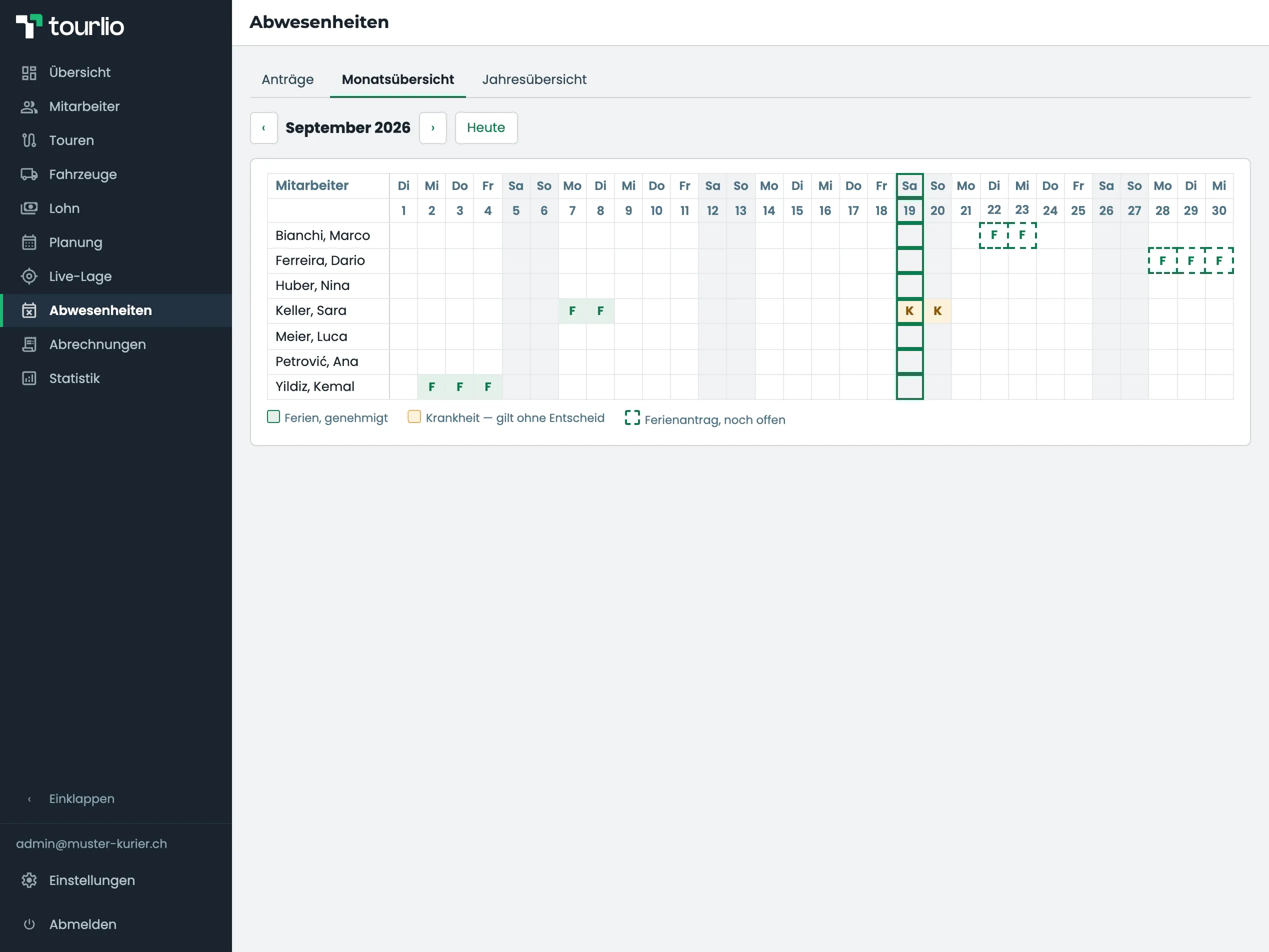
Task: Click the Einstellungen gear icon
Action: pos(28,880)
